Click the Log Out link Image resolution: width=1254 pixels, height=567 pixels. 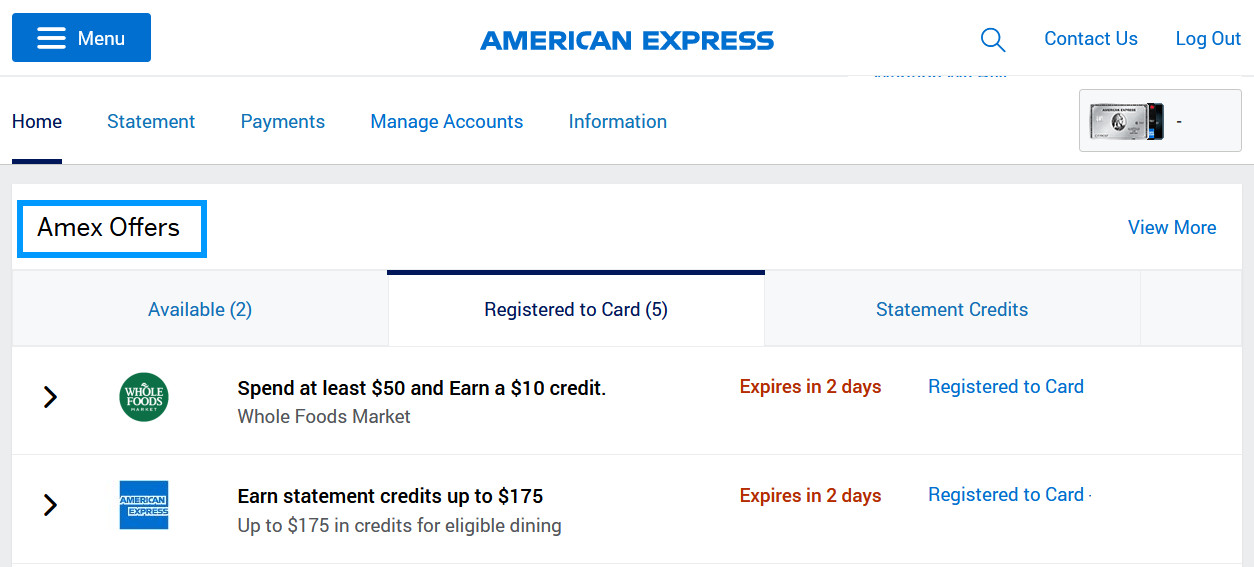coord(1208,39)
